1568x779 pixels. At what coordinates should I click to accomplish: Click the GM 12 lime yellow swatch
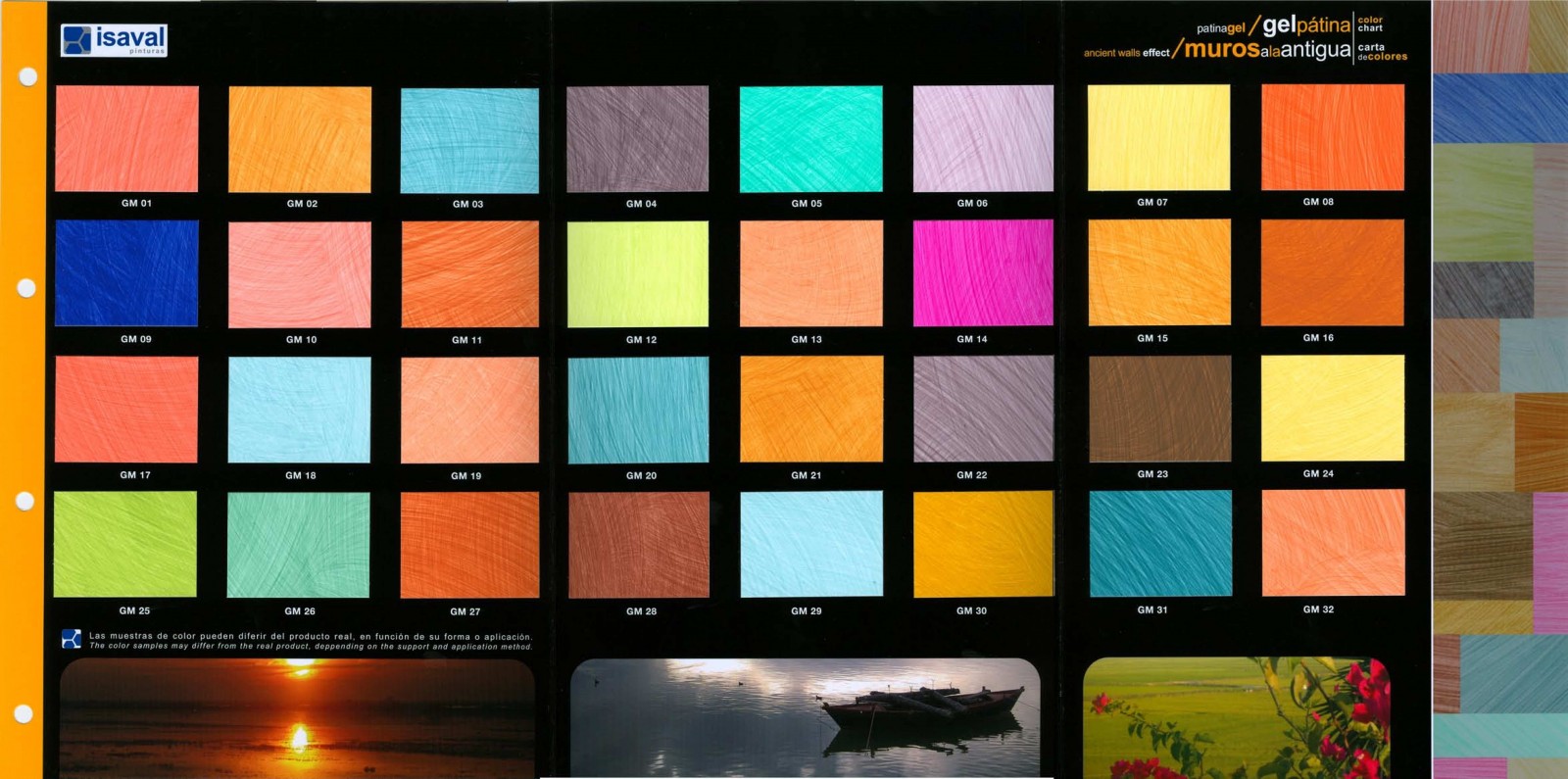click(638, 273)
